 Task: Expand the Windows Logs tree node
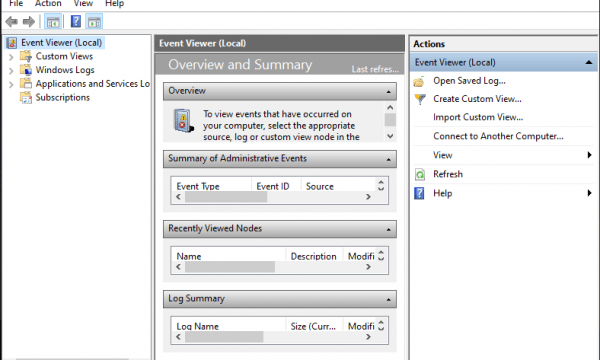(11, 71)
